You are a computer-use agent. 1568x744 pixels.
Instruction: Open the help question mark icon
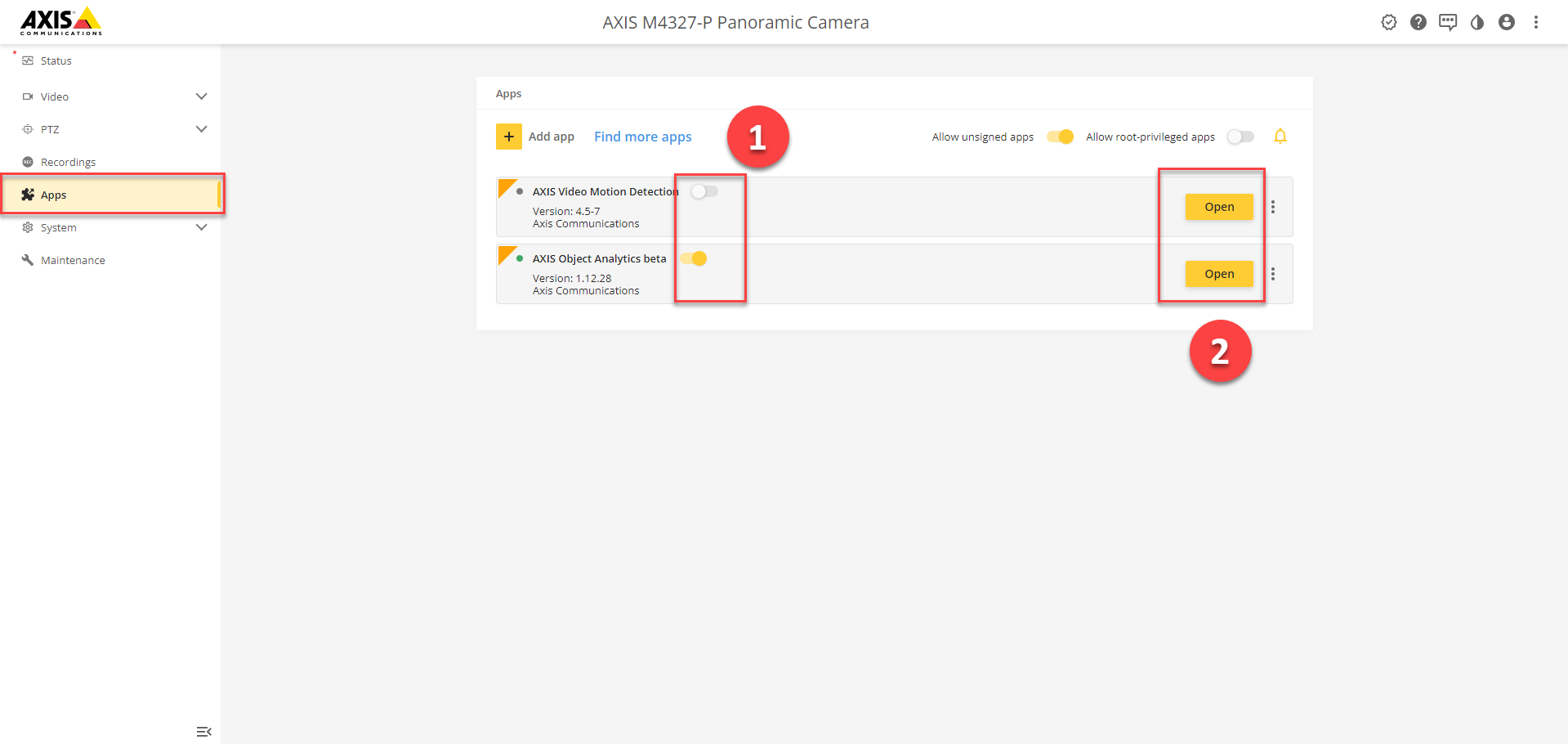click(1418, 22)
